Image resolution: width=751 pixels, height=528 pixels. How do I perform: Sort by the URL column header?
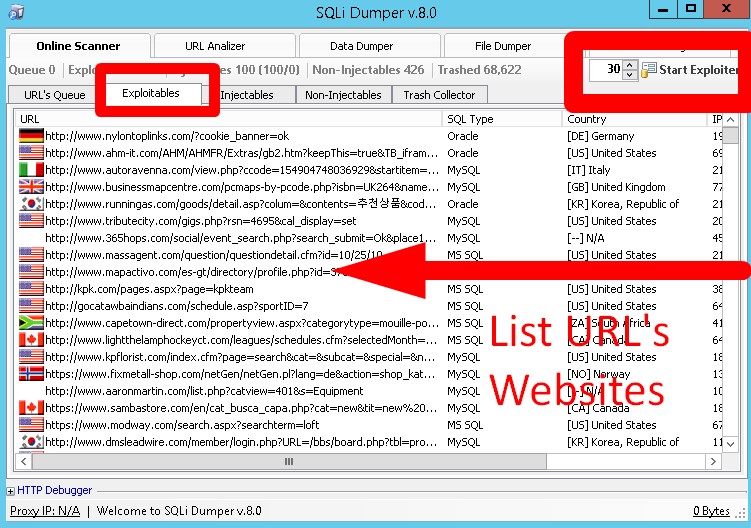point(228,119)
